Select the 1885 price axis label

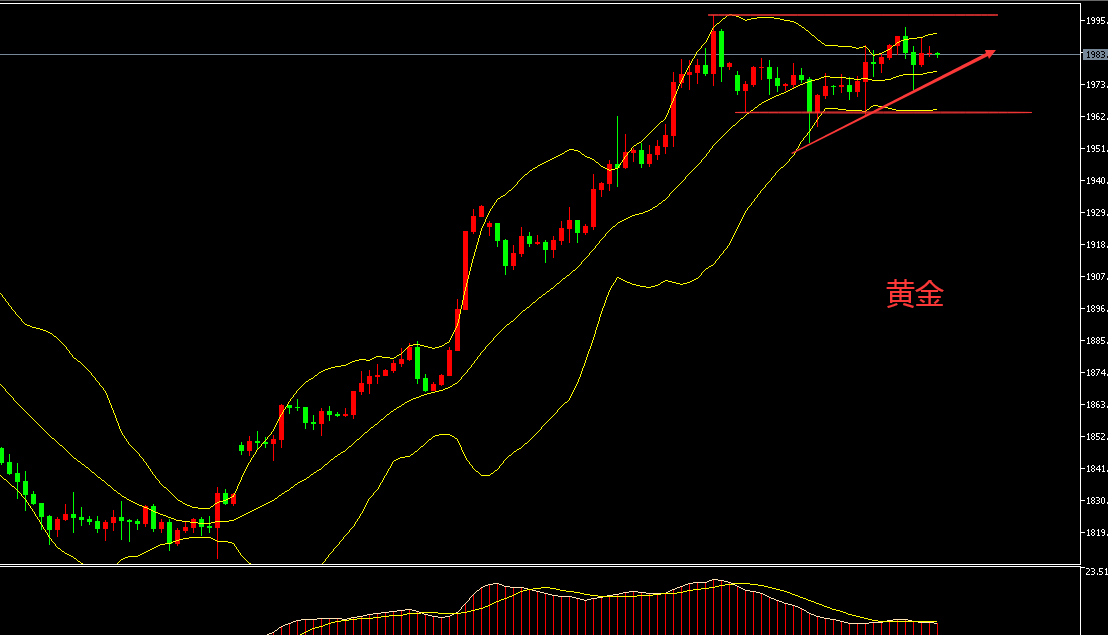[x=1097, y=340]
